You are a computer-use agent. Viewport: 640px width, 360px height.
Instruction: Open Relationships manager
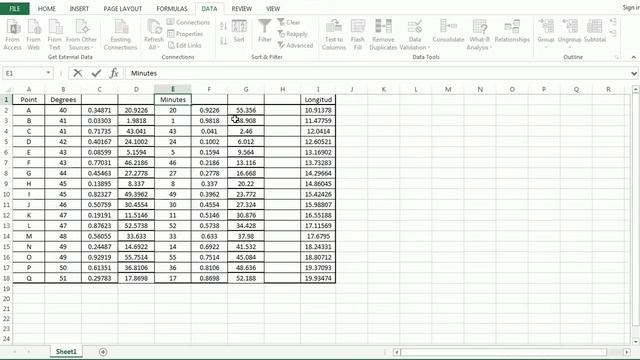point(512,32)
